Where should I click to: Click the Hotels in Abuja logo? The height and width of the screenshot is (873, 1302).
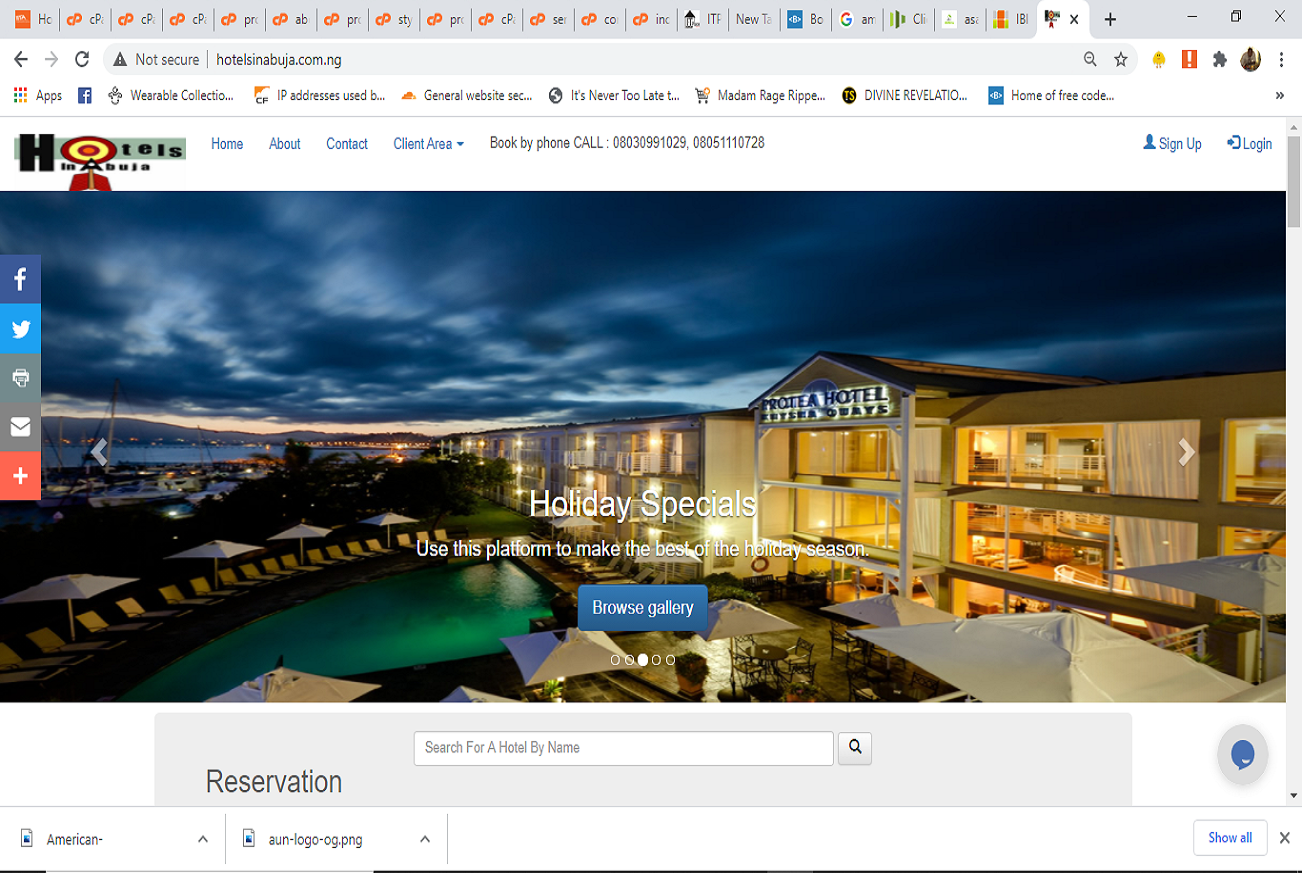point(100,160)
